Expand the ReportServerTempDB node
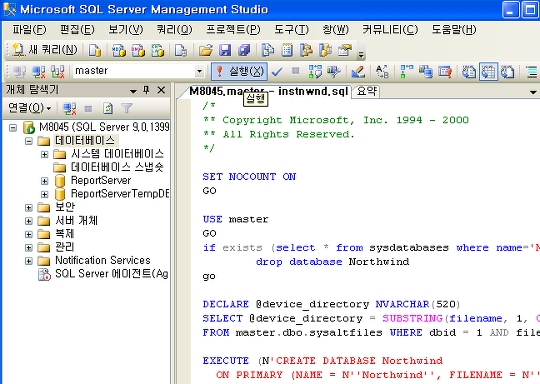Screen dimensions: 540x384 (44, 194)
